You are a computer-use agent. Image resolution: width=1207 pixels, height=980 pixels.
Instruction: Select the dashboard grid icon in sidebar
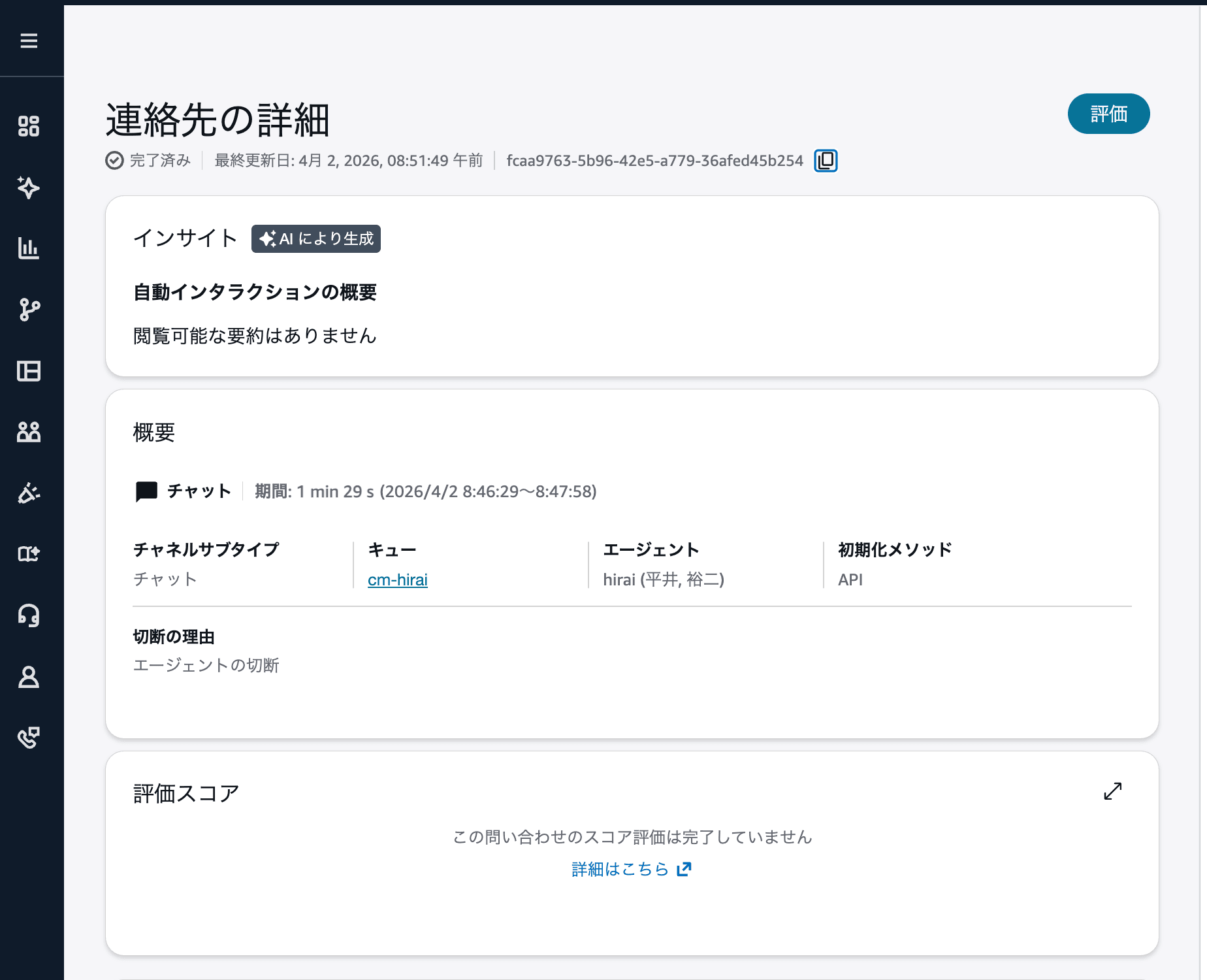coord(29,126)
